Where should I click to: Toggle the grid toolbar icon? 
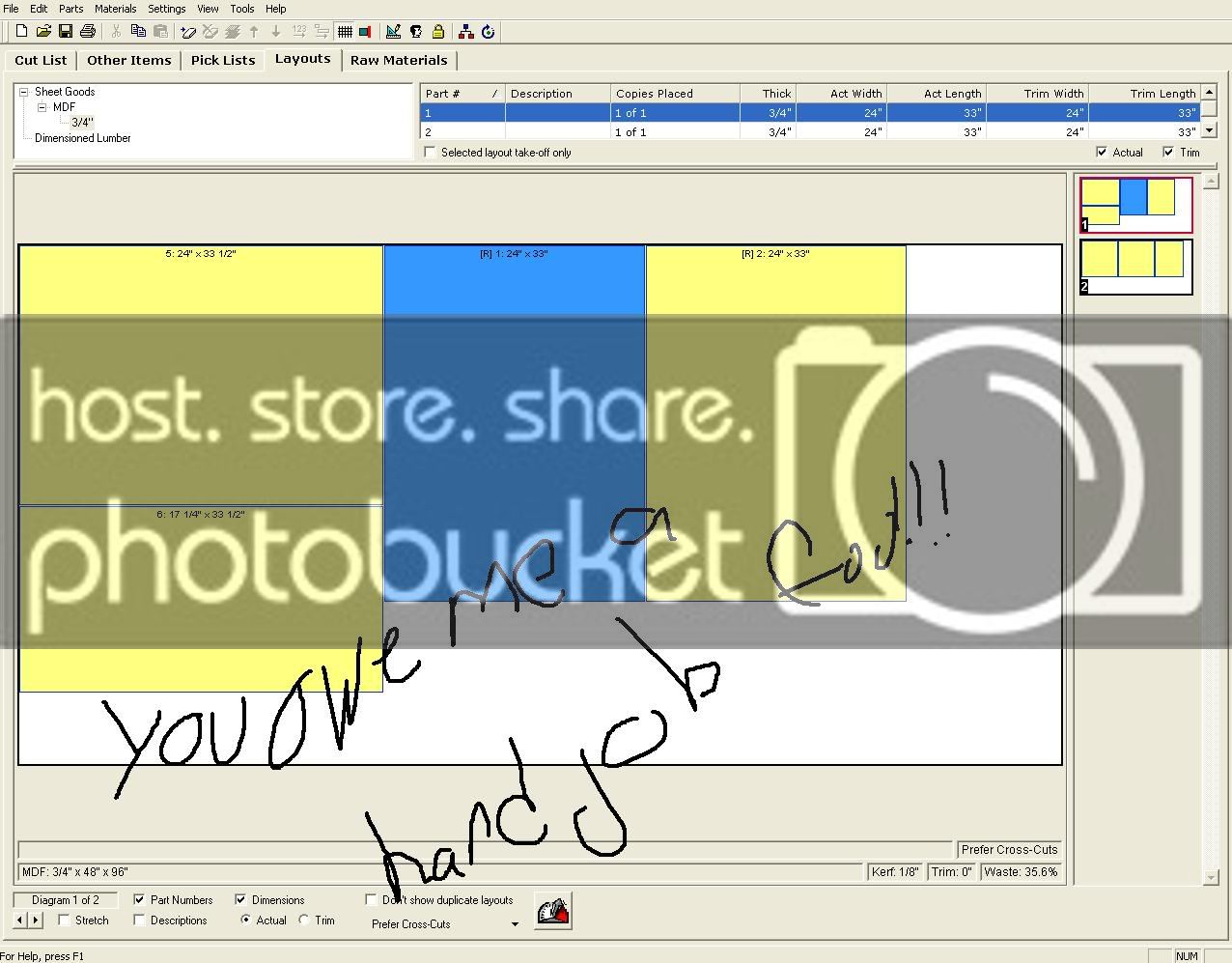[x=345, y=32]
